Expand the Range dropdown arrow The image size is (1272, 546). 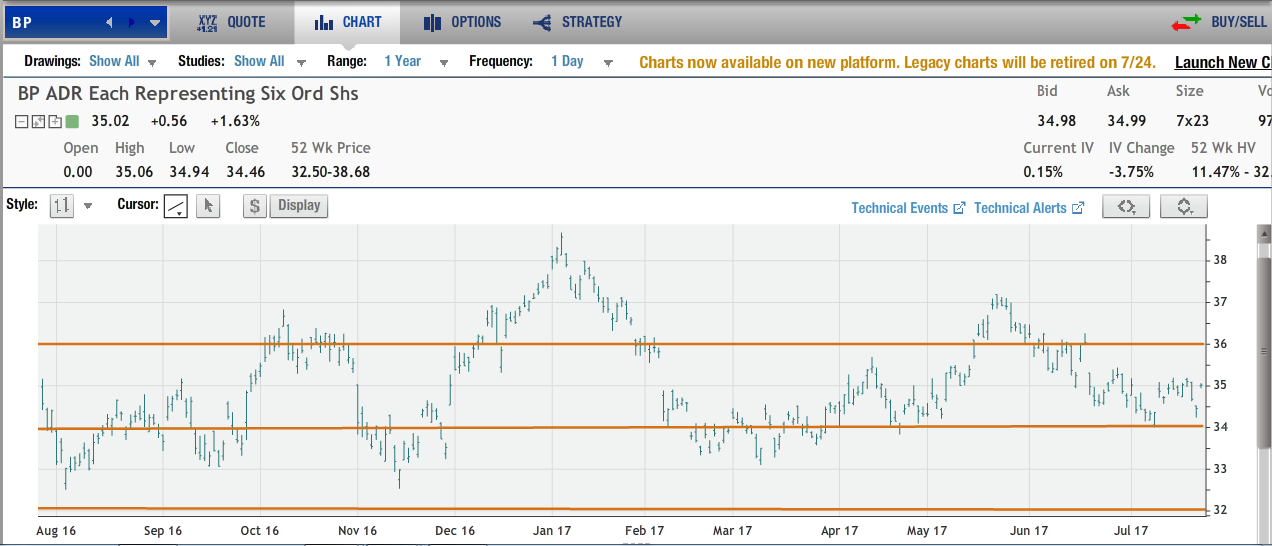(444, 62)
